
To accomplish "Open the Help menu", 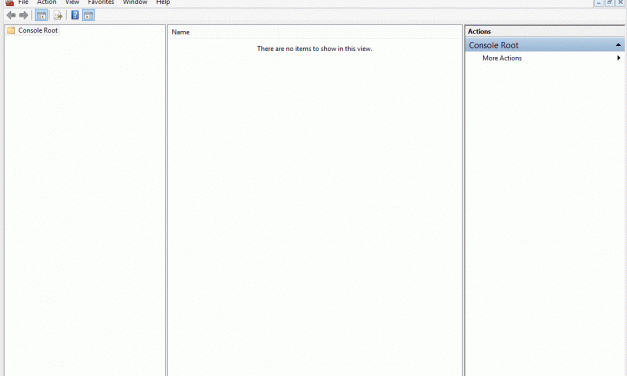I will pos(163,2).
